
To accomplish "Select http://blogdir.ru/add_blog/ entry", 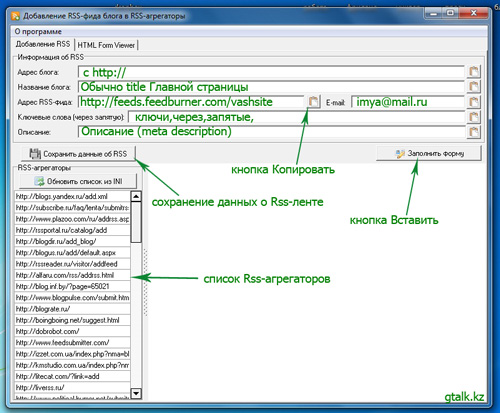I will [x=72, y=241].
